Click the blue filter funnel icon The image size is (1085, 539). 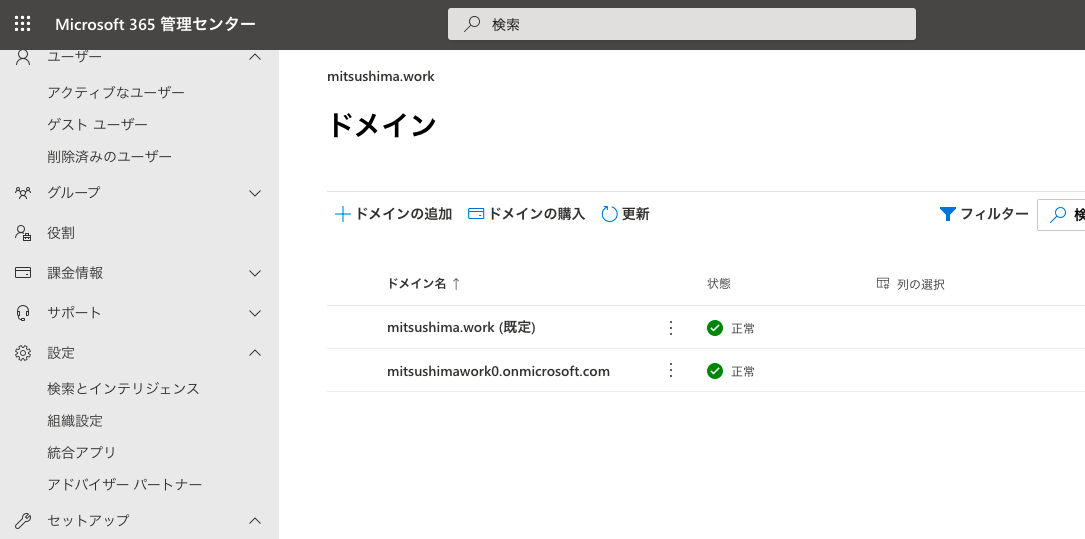pos(947,214)
